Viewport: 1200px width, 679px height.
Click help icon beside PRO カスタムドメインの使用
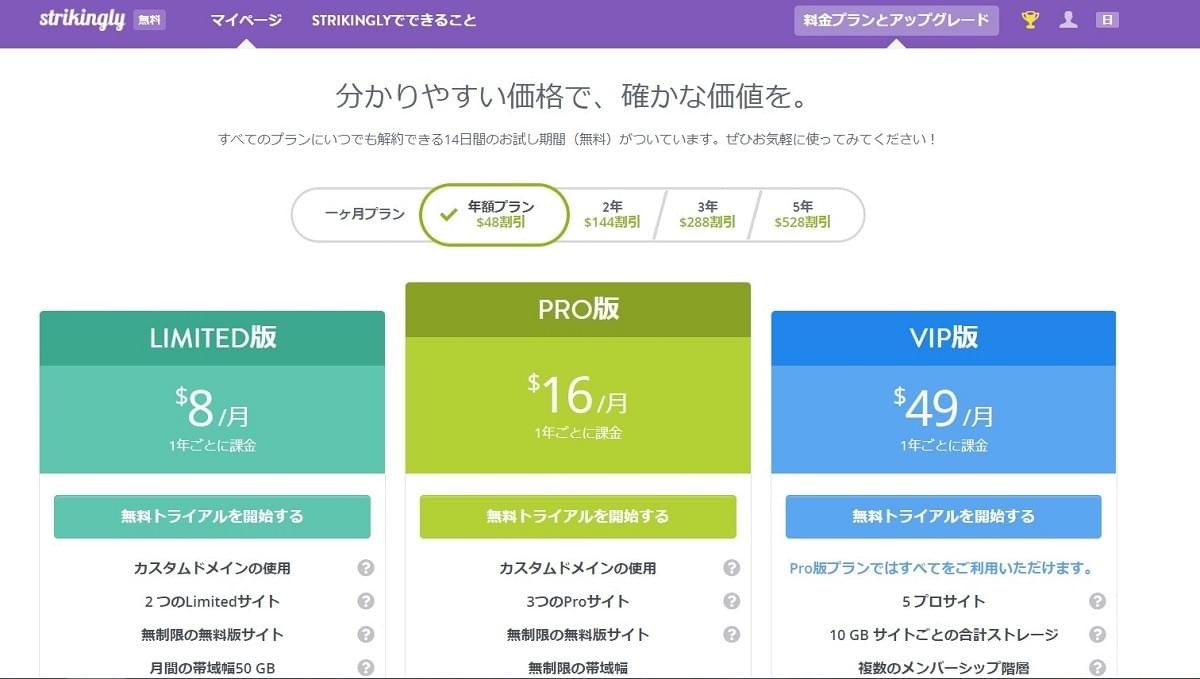tap(732, 568)
